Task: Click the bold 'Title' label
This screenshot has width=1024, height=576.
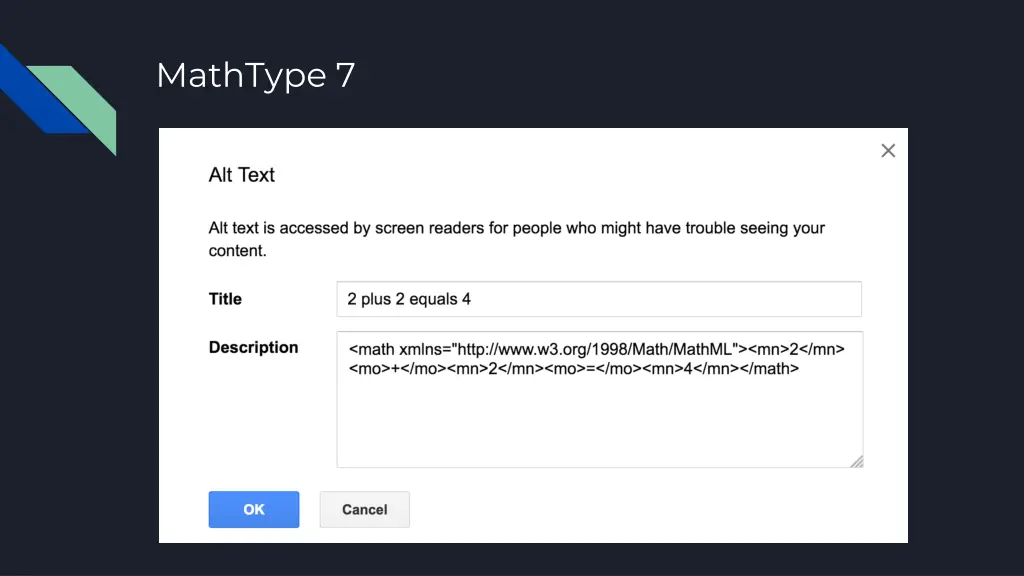Action: point(225,299)
